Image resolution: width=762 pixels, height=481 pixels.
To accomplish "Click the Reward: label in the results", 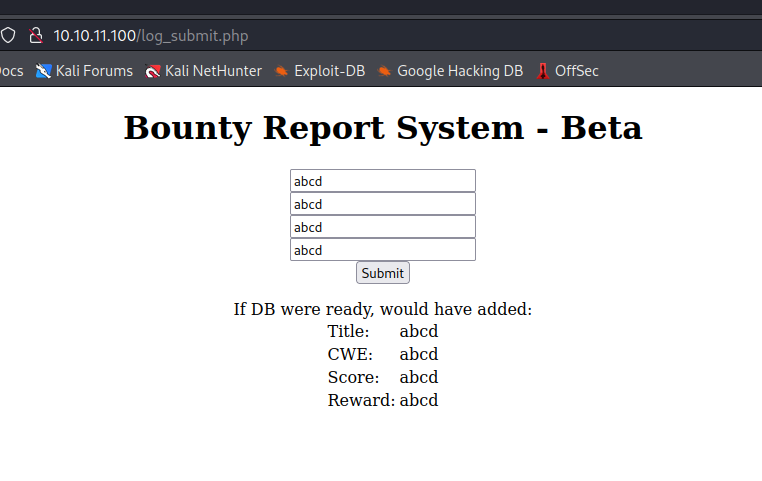I will [x=360, y=401].
